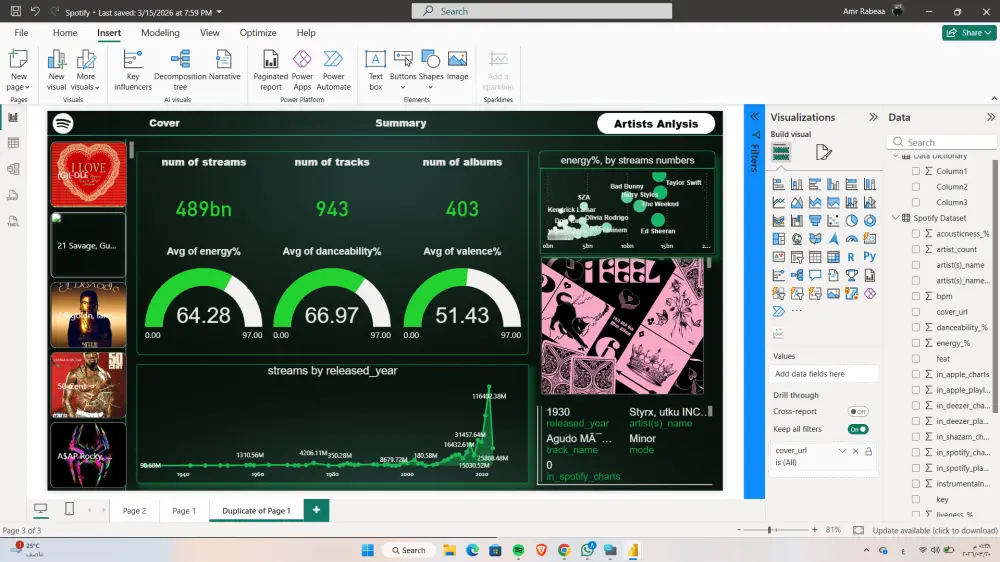The width and height of the screenshot is (1000, 562).
Task: Select the funnel chart visual
Action: (x=815, y=221)
